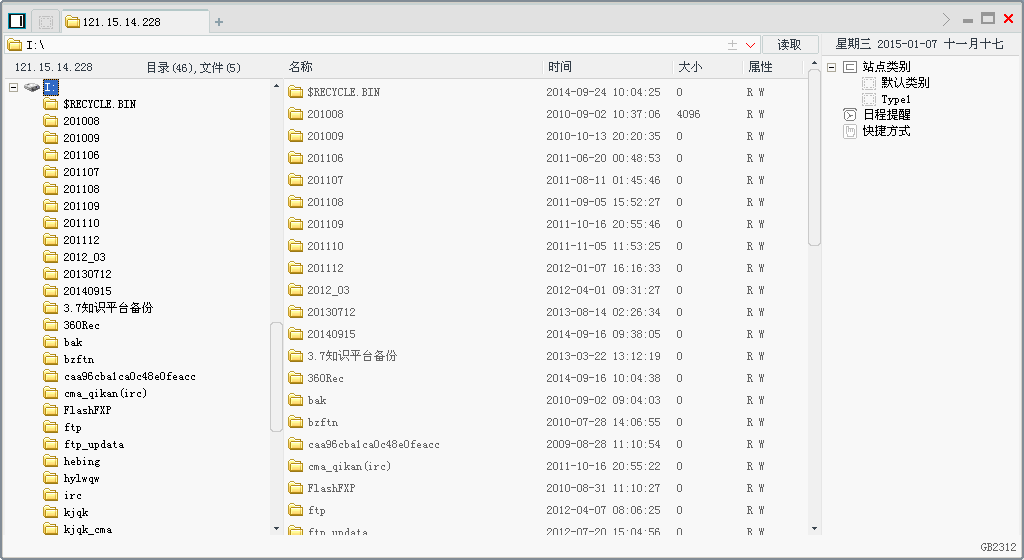Open 日程提醒 item
Screen dimensions: 1024x560
(x=886, y=115)
